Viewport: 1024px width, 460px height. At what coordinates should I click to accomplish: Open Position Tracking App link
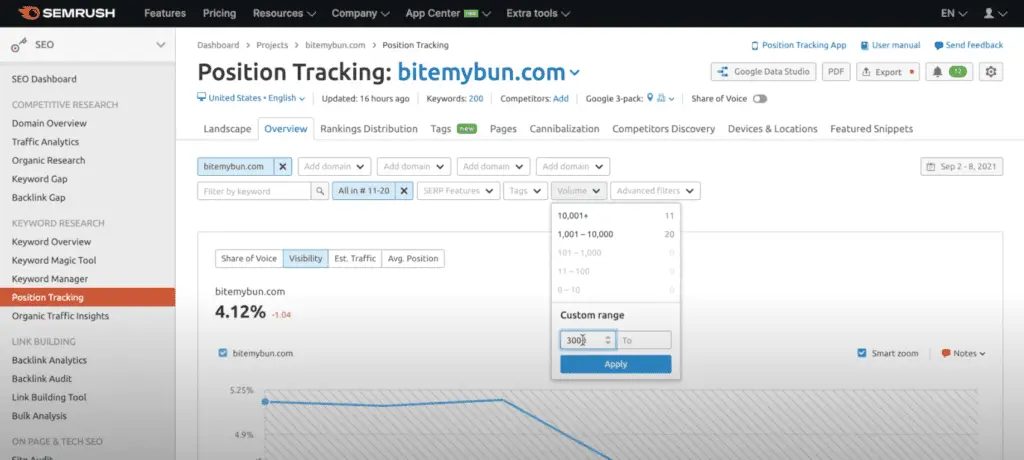[799, 45]
